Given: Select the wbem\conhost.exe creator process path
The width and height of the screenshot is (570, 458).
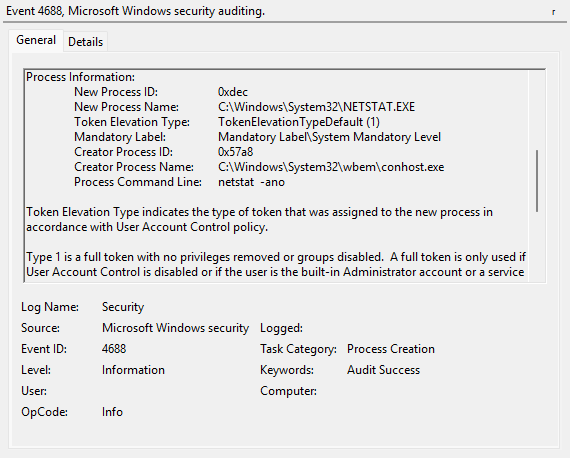Looking at the screenshot, I should click(x=331, y=167).
